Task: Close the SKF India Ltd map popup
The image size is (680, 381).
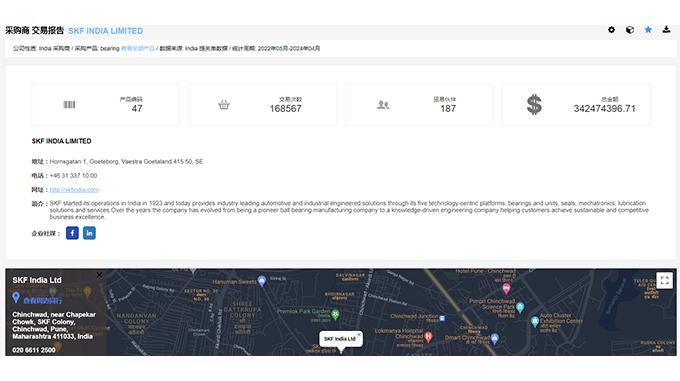Action: point(359,335)
